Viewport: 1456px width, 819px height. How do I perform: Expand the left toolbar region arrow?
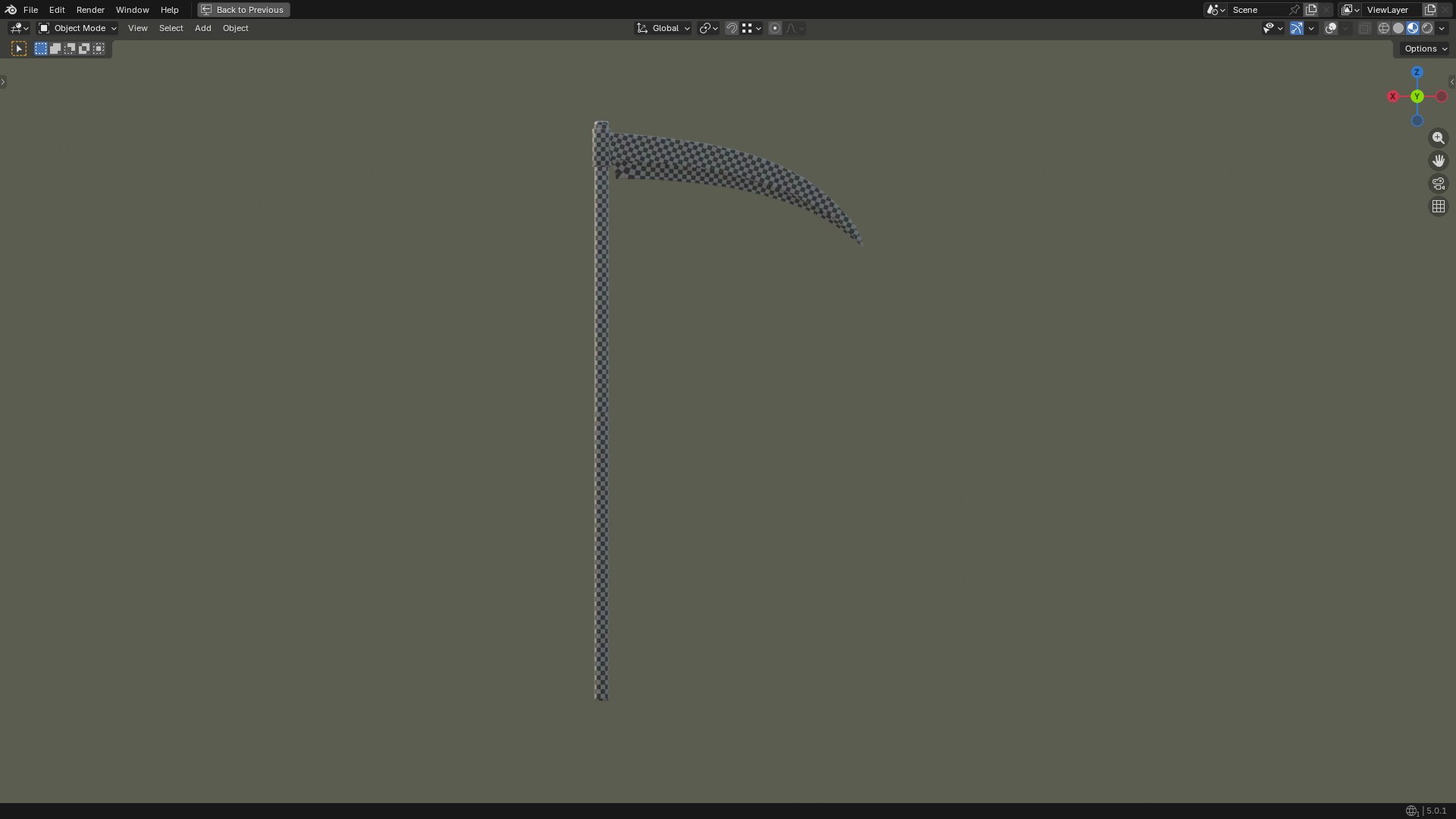tap(3, 82)
